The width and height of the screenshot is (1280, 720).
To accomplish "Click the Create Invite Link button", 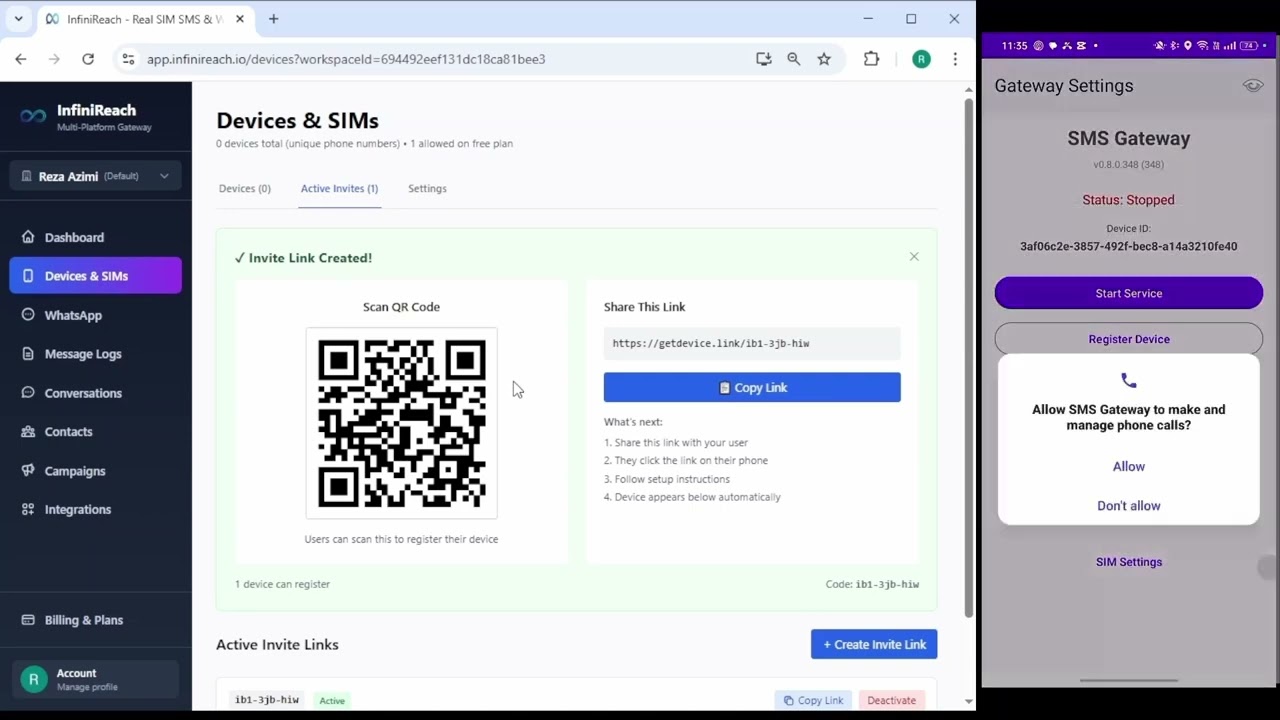I will click(x=874, y=645).
